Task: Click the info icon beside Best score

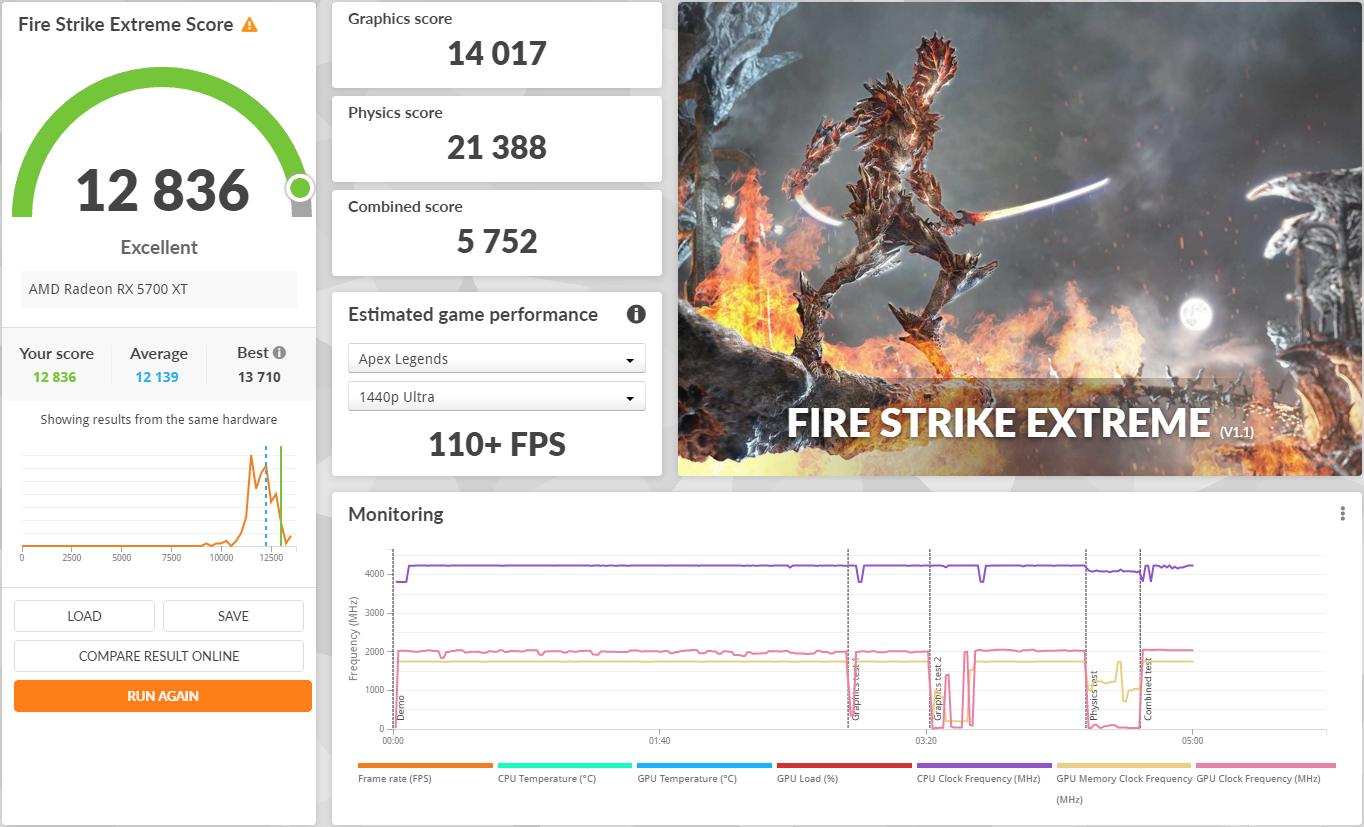Action: [x=279, y=352]
